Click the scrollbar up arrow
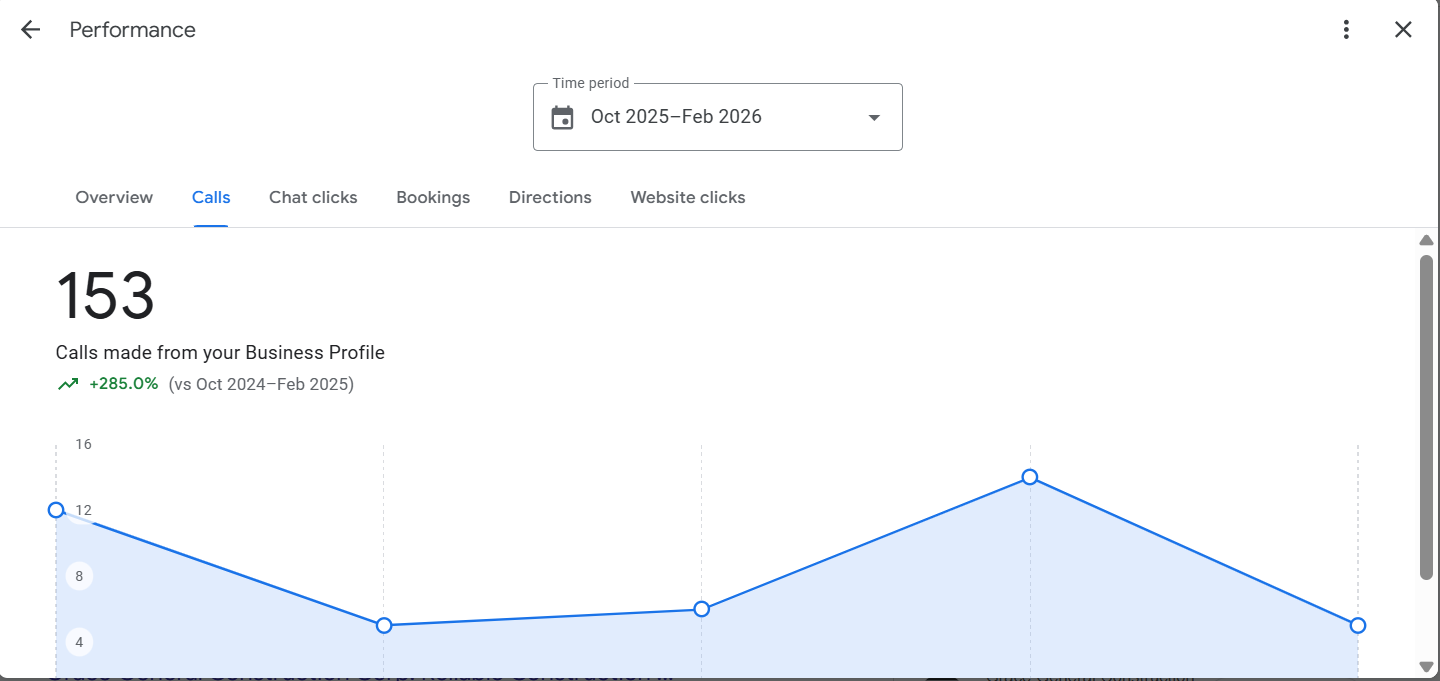This screenshot has width=1440, height=681. coord(1426,240)
